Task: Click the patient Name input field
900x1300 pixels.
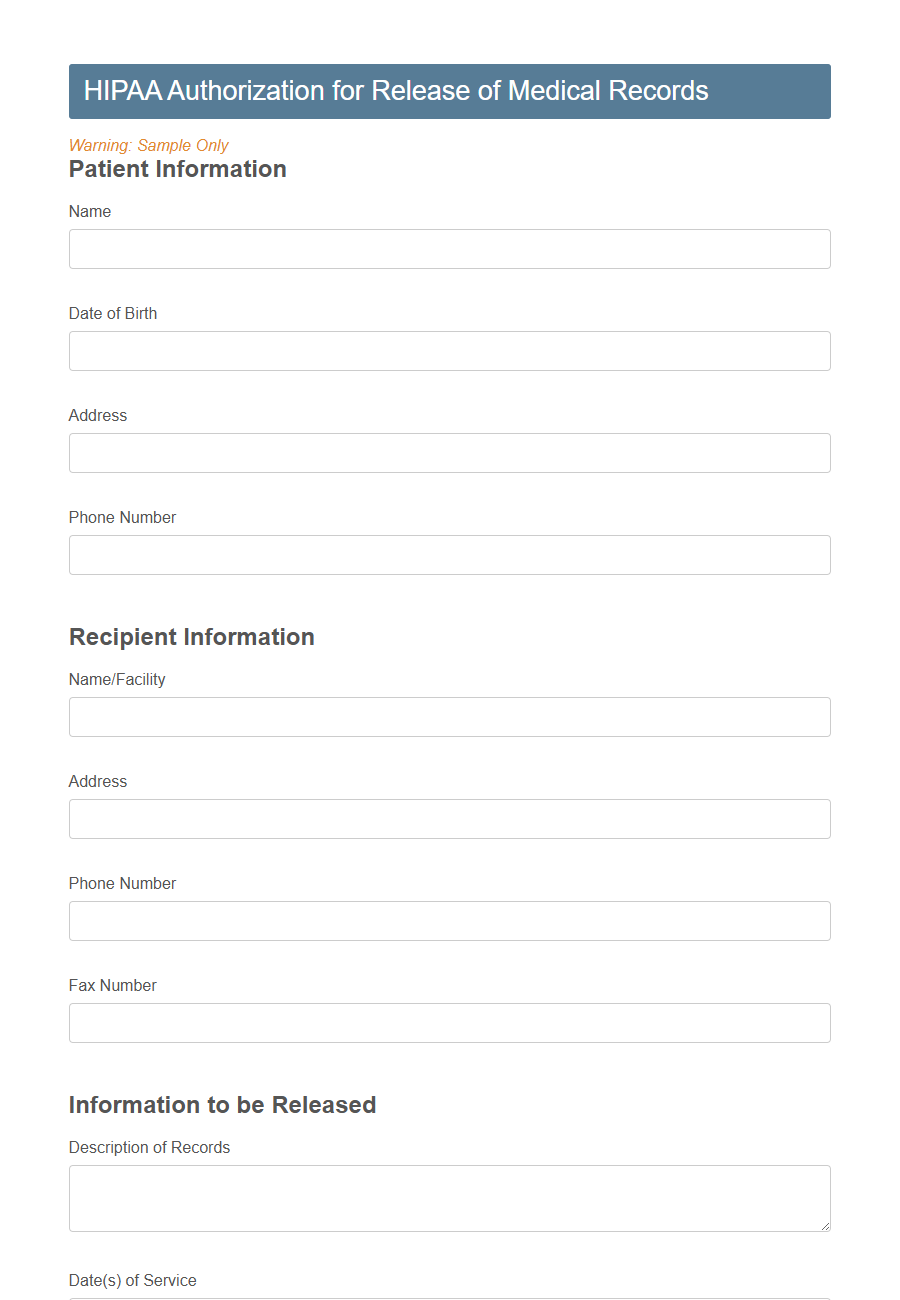Action: (x=449, y=248)
